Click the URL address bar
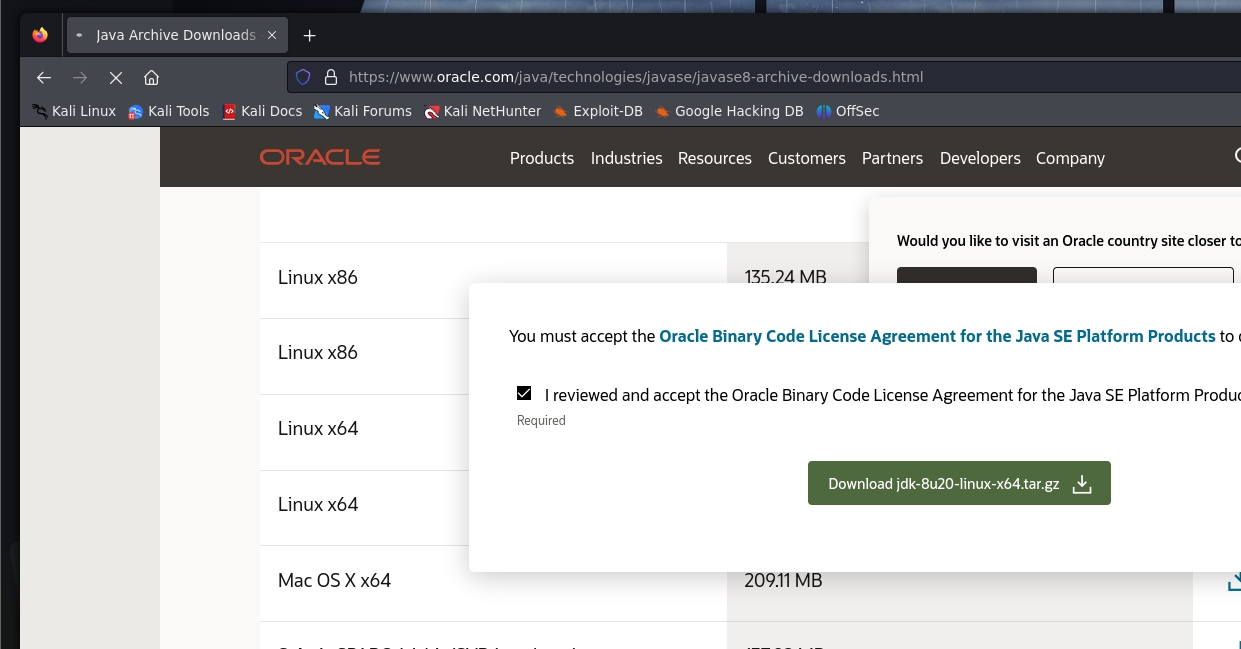 [x=700, y=77]
